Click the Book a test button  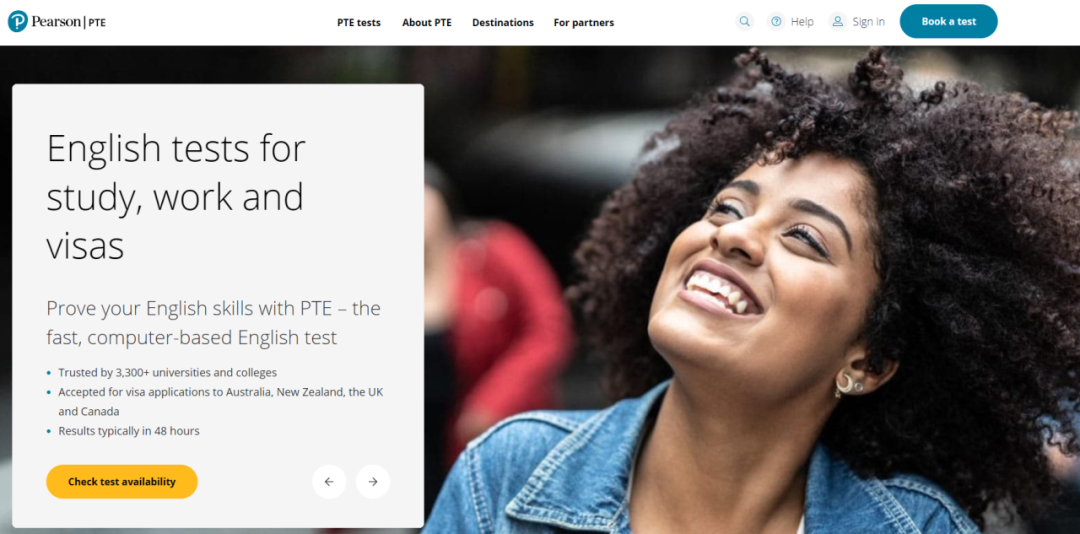pos(948,21)
